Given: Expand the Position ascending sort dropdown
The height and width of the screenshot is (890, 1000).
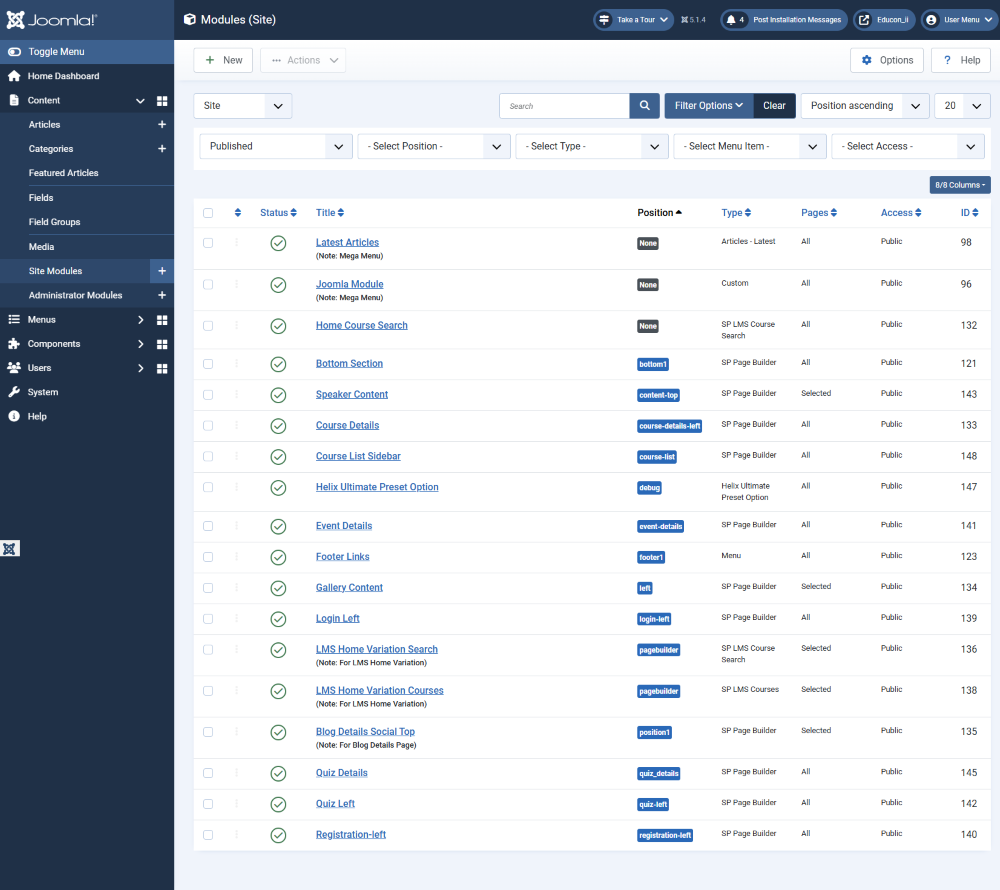Looking at the screenshot, I should 865,106.
